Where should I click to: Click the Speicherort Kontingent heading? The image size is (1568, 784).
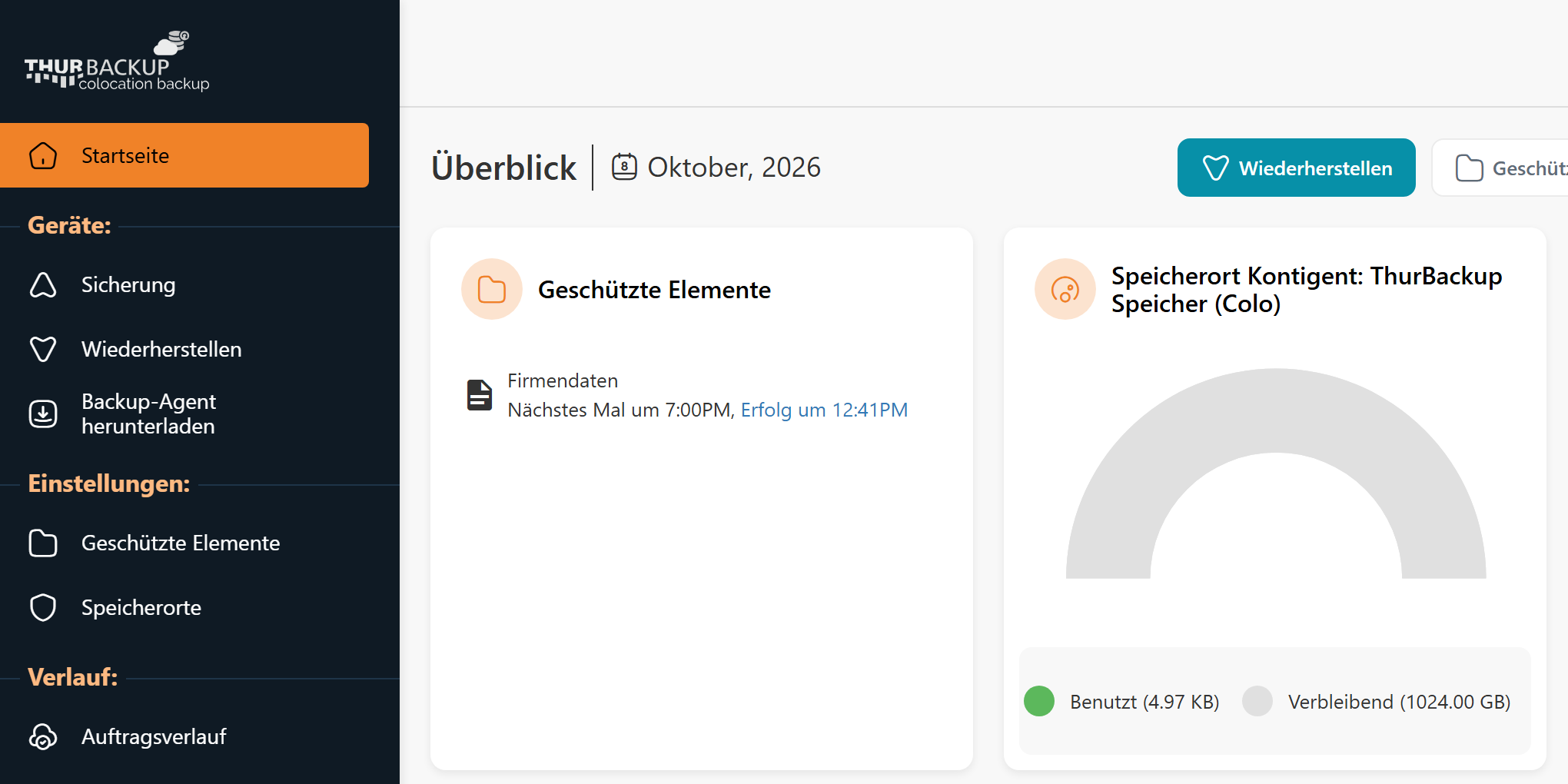(x=1307, y=290)
